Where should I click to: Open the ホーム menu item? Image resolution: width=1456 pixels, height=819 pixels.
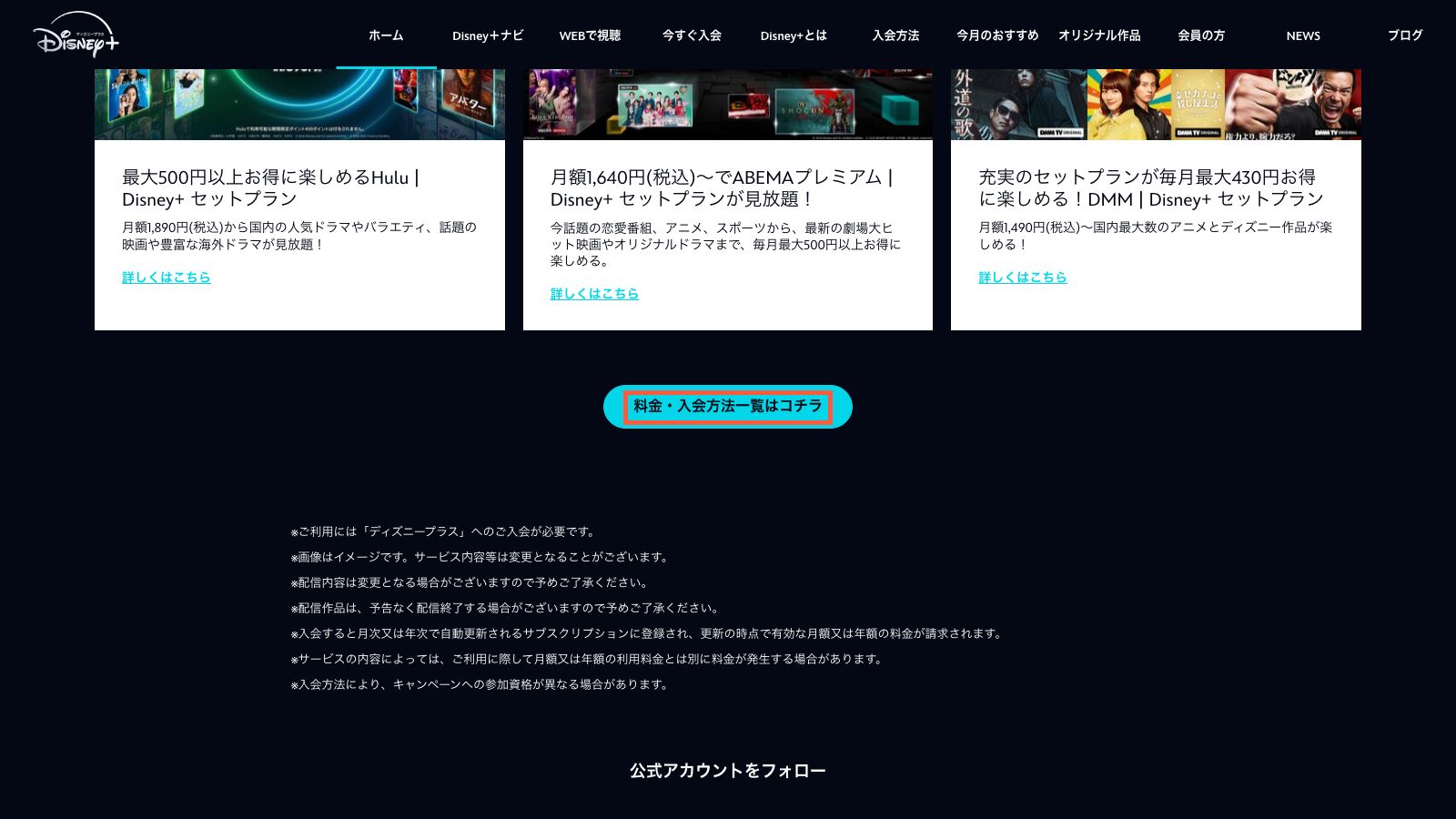point(386,35)
